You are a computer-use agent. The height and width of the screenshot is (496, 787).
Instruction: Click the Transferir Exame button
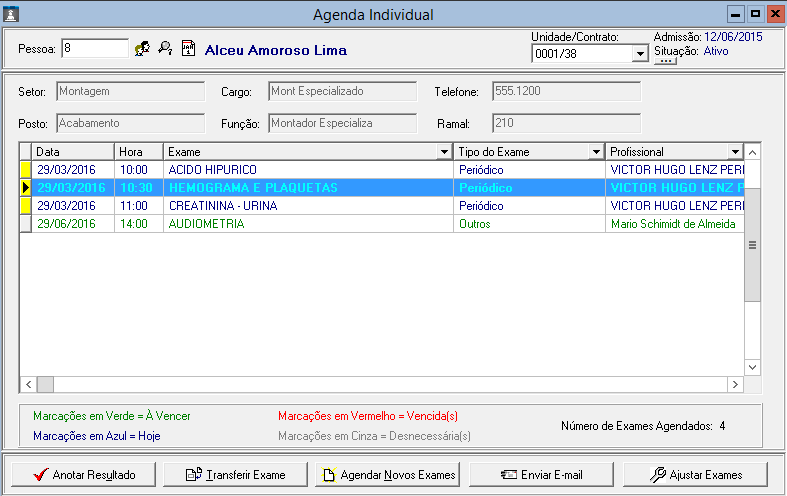(236, 474)
